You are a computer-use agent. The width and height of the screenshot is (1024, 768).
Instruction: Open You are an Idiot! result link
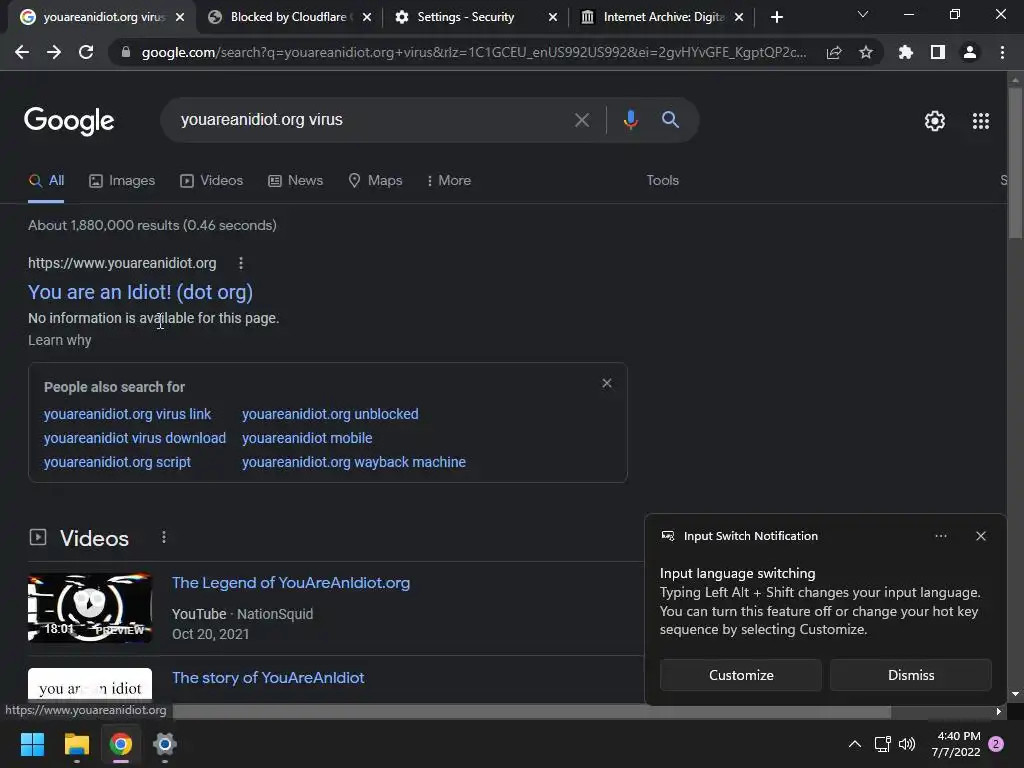click(x=140, y=292)
